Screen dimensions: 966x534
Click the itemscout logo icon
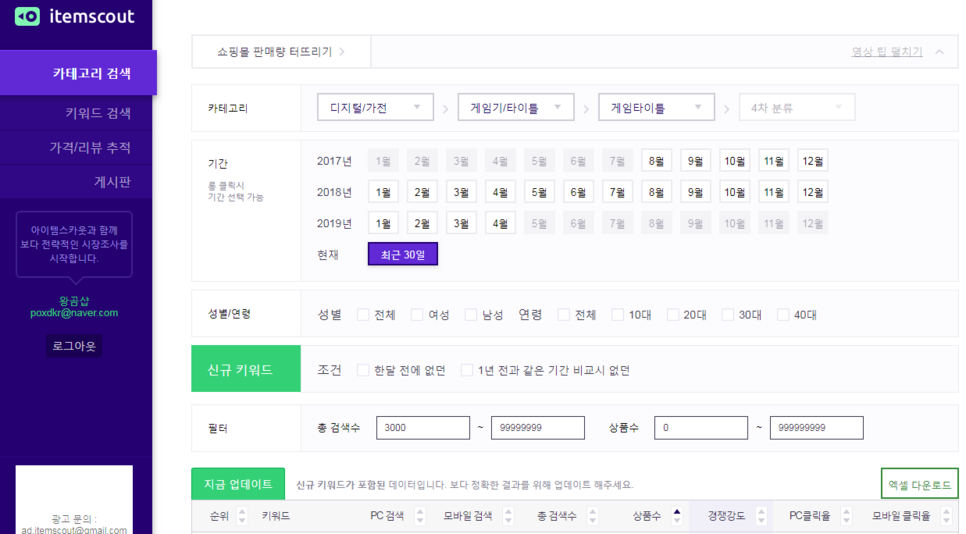click(27, 17)
